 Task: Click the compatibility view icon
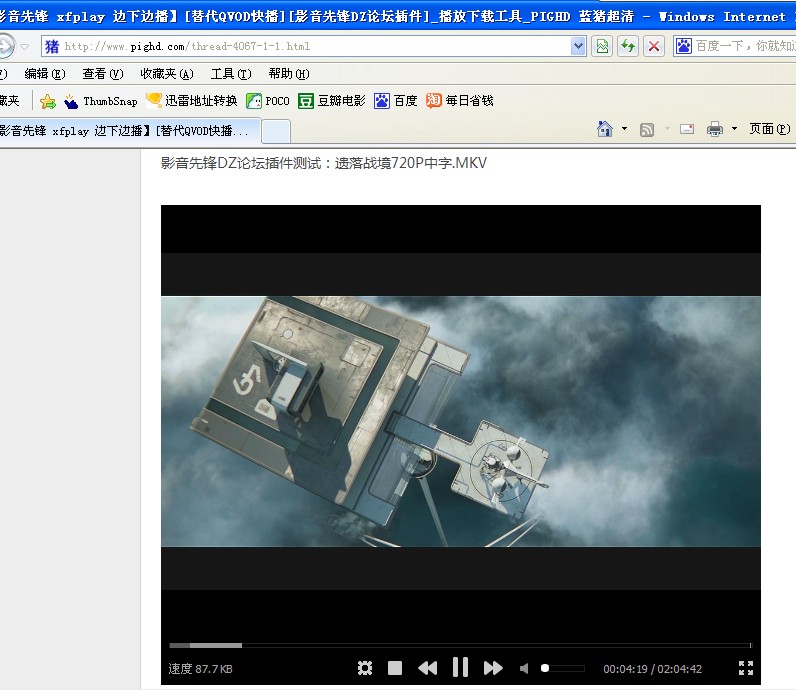[602, 46]
